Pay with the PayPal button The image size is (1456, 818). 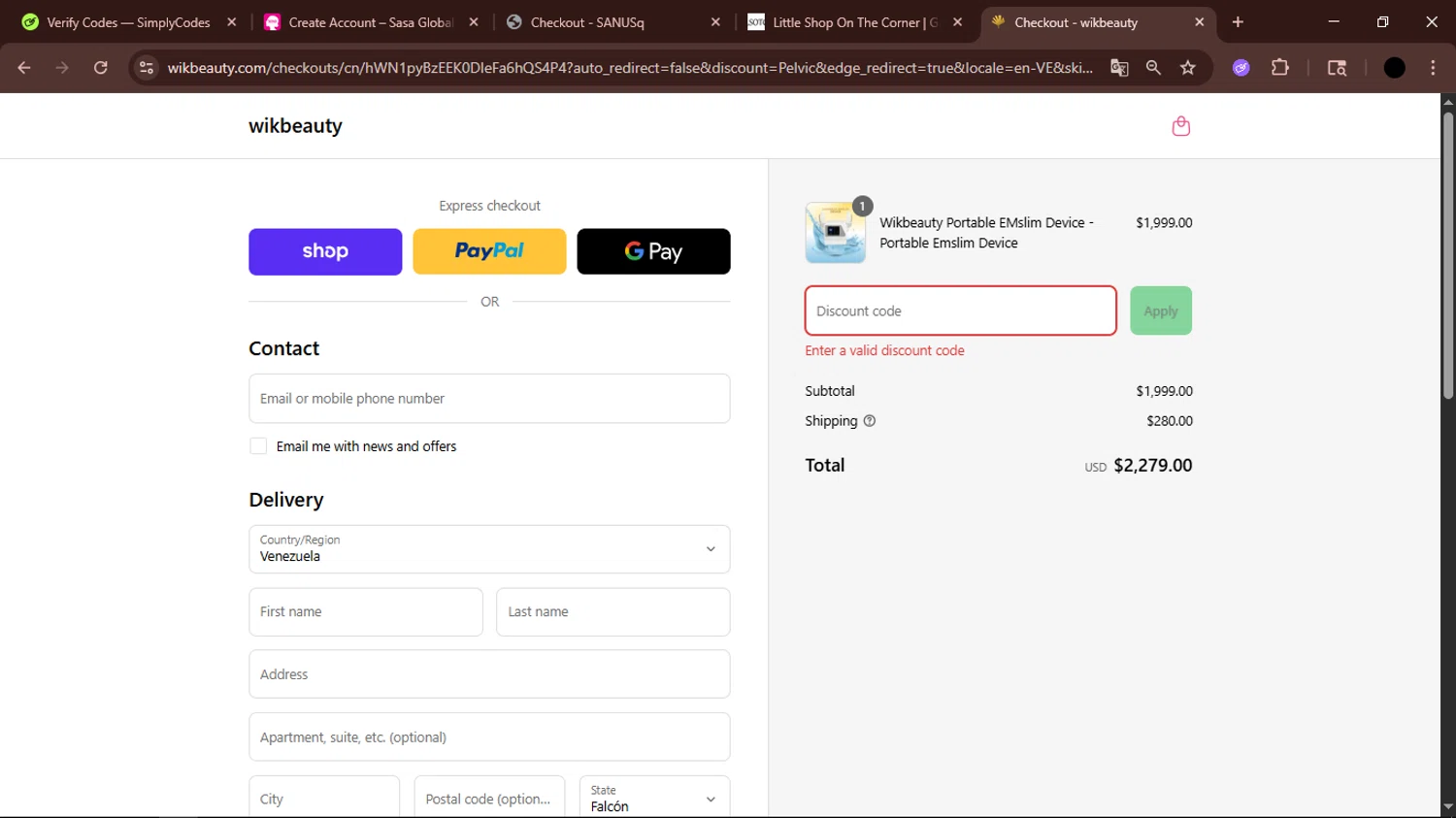pyautogui.click(x=489, y=251)
